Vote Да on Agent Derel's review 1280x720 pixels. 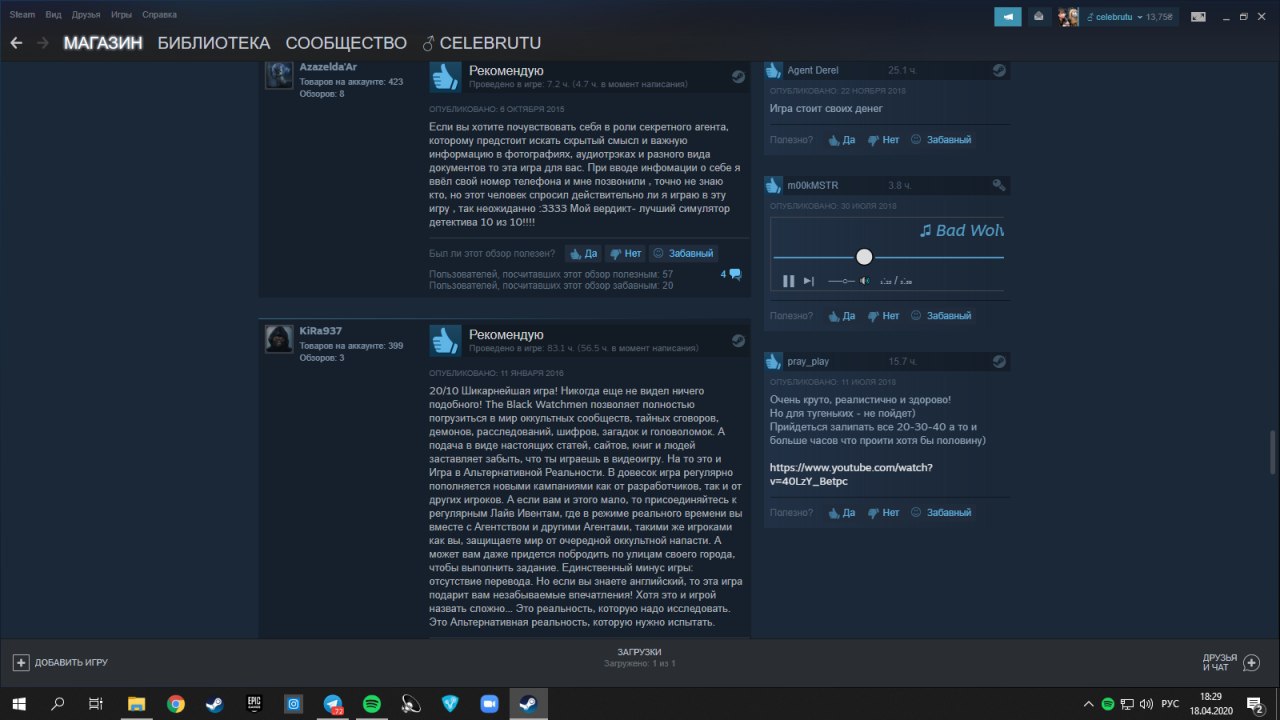[x=841, y=140]
